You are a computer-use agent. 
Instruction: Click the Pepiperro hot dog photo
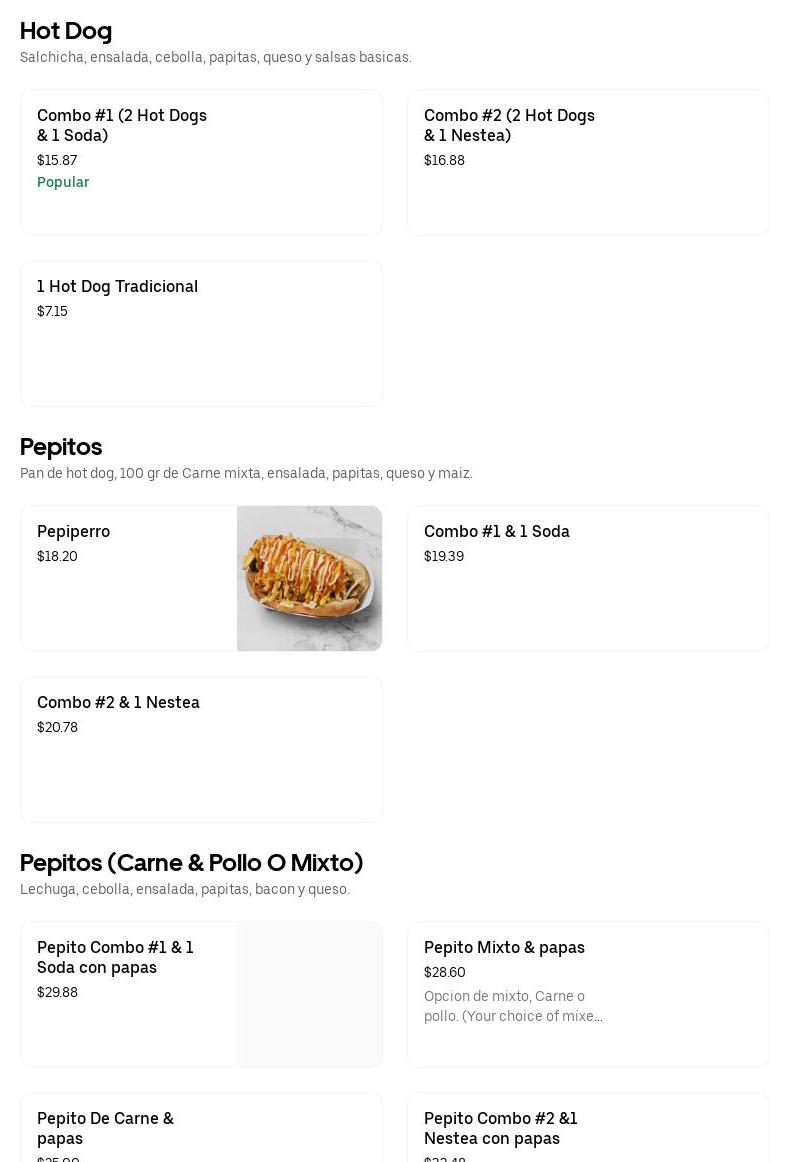[309, 578]
